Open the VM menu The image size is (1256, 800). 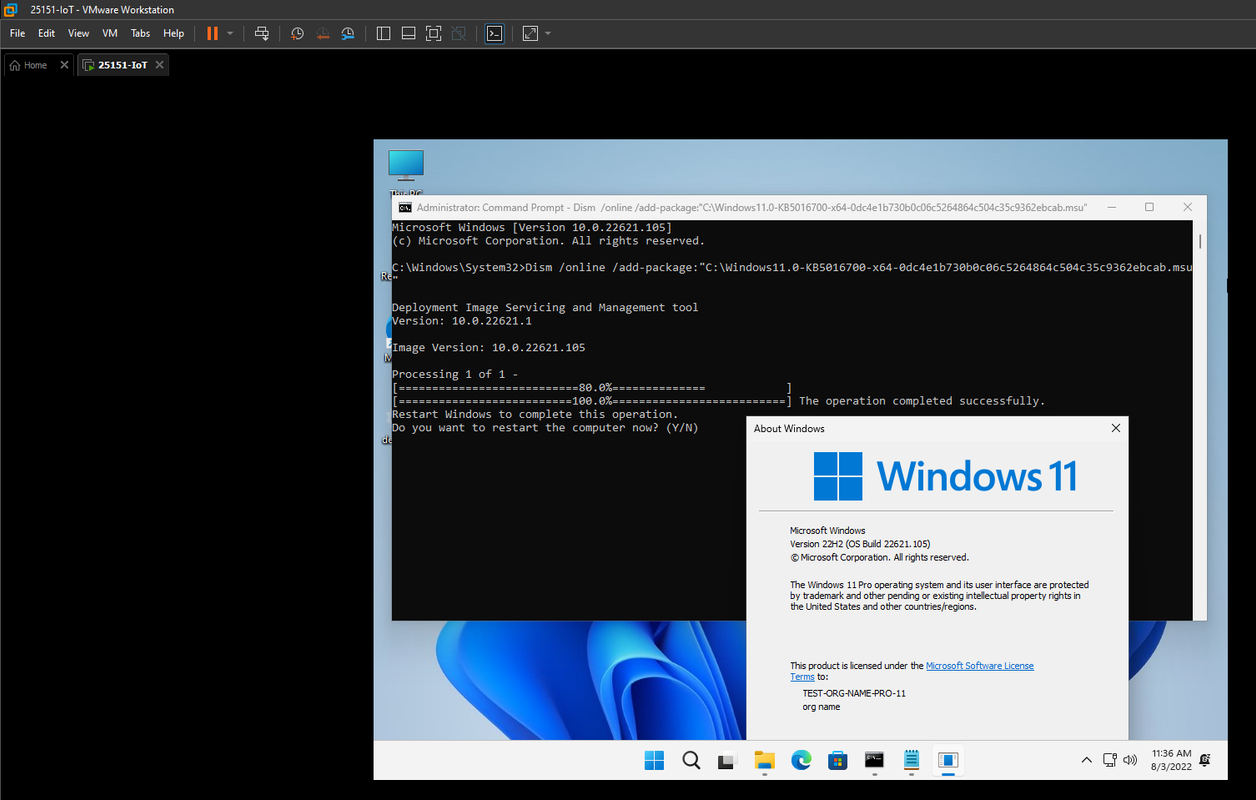(110, 33)
